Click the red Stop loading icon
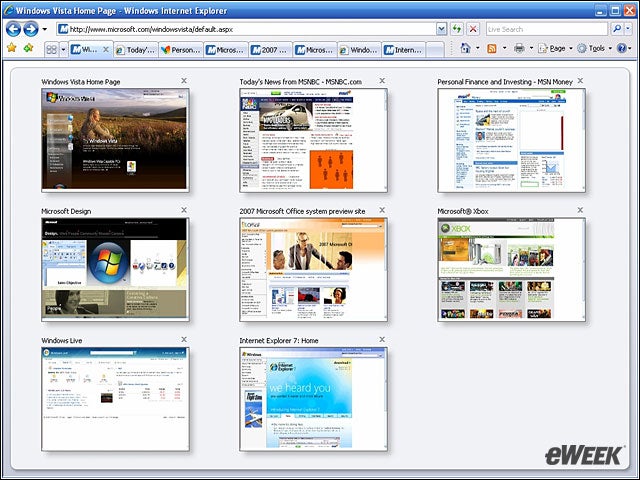 (473, 29)
